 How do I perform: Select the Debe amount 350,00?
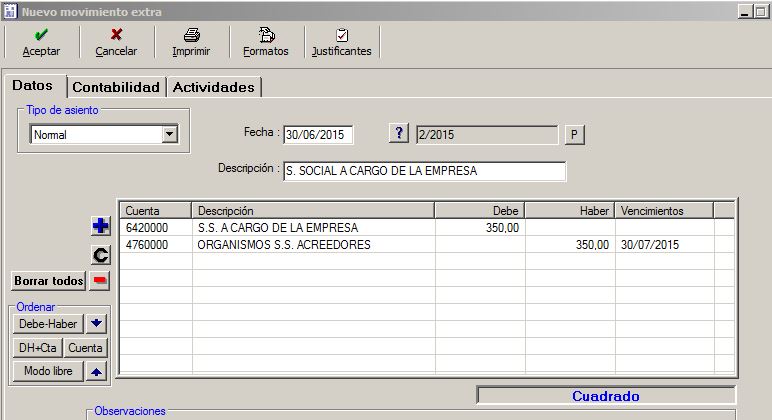(x=480, y=227)
